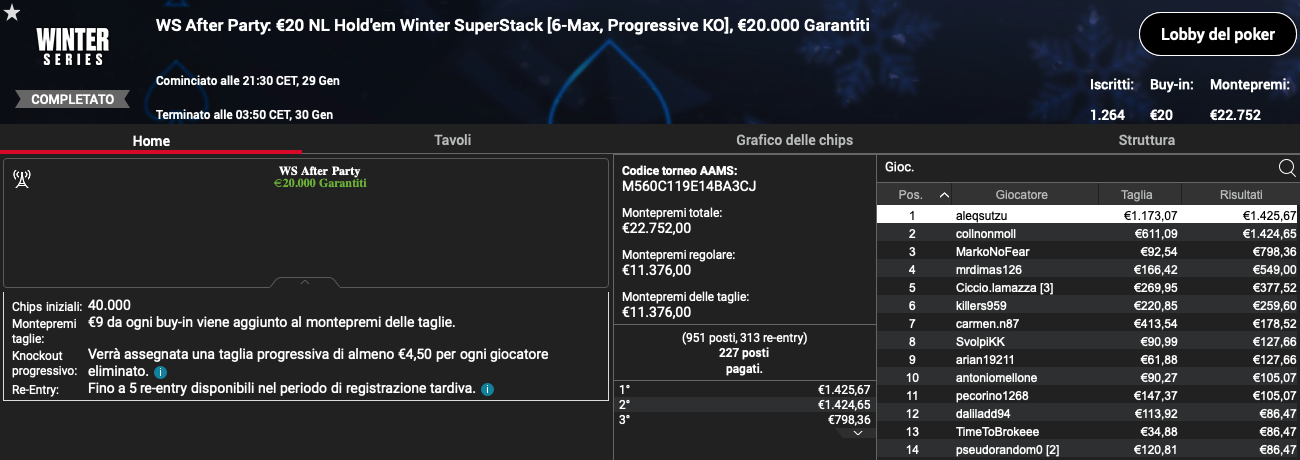Select the Home tab
Viewport: 1300px width, 460px height.
click(x=151, y=141)
